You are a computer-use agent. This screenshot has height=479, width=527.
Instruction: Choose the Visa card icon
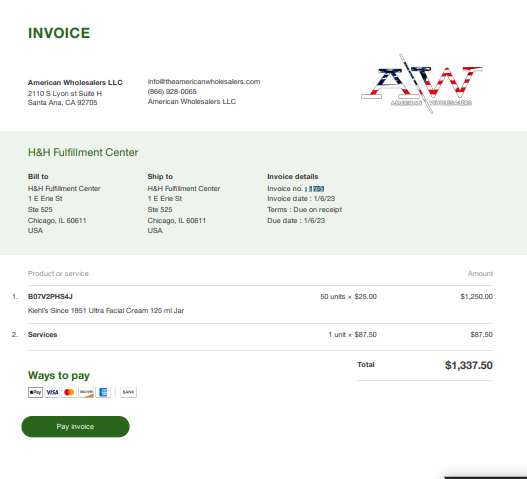(52, 392)
